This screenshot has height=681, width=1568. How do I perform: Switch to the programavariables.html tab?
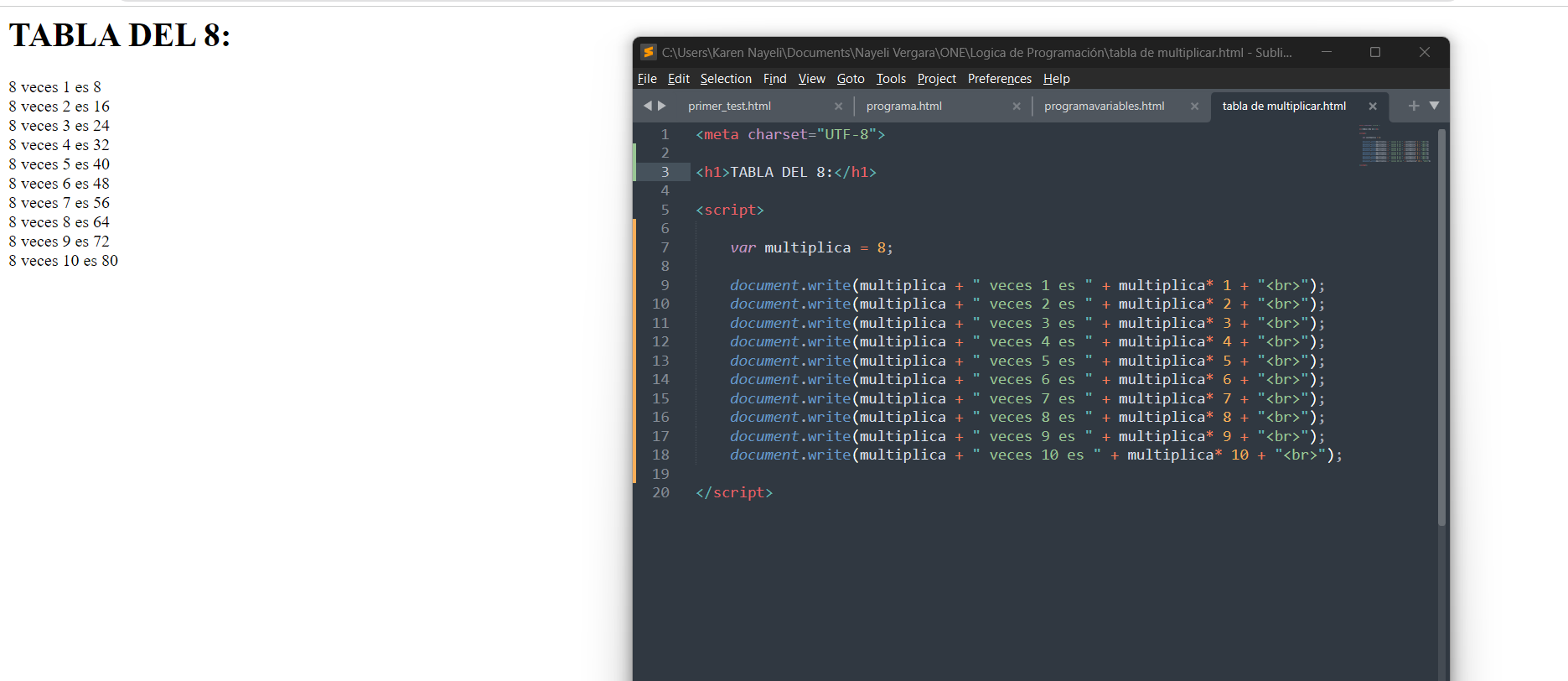click(1104, 107)
